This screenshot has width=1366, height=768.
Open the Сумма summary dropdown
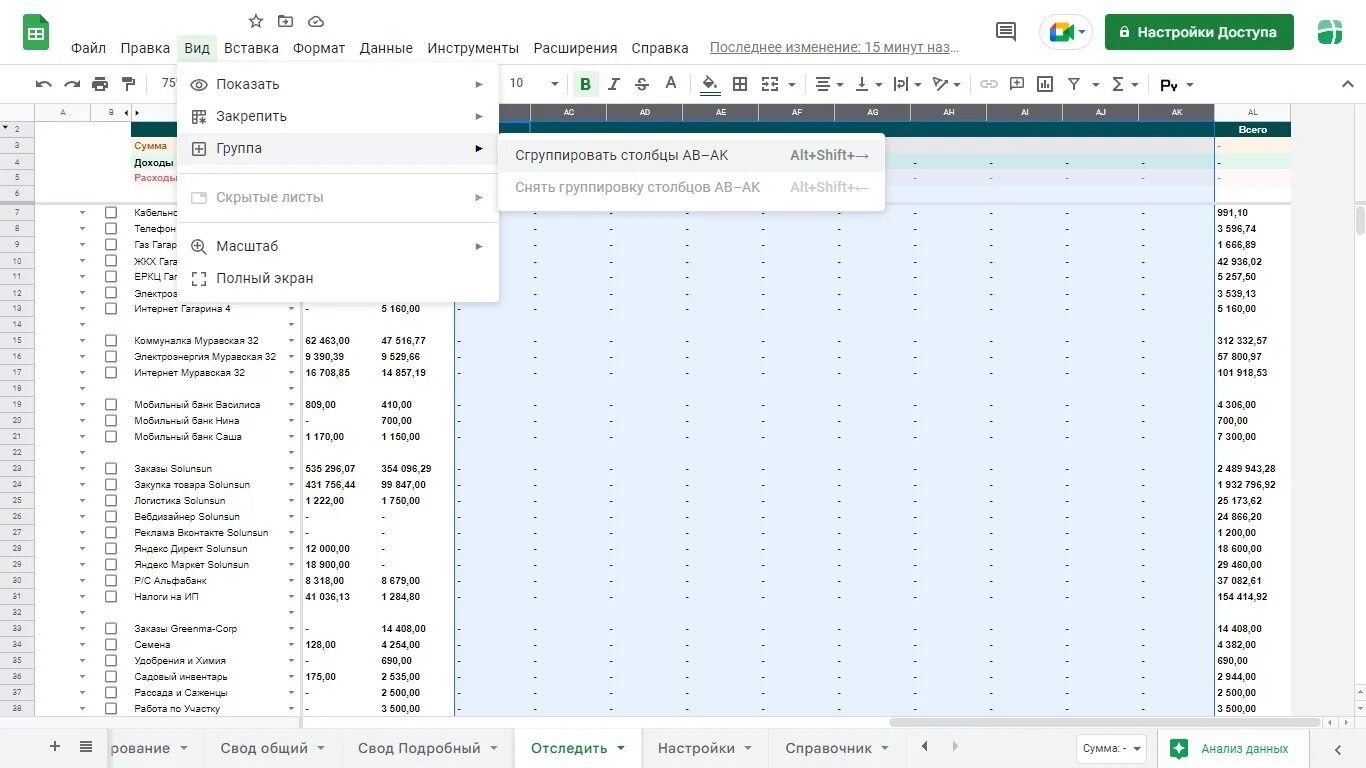[1112, 748]
